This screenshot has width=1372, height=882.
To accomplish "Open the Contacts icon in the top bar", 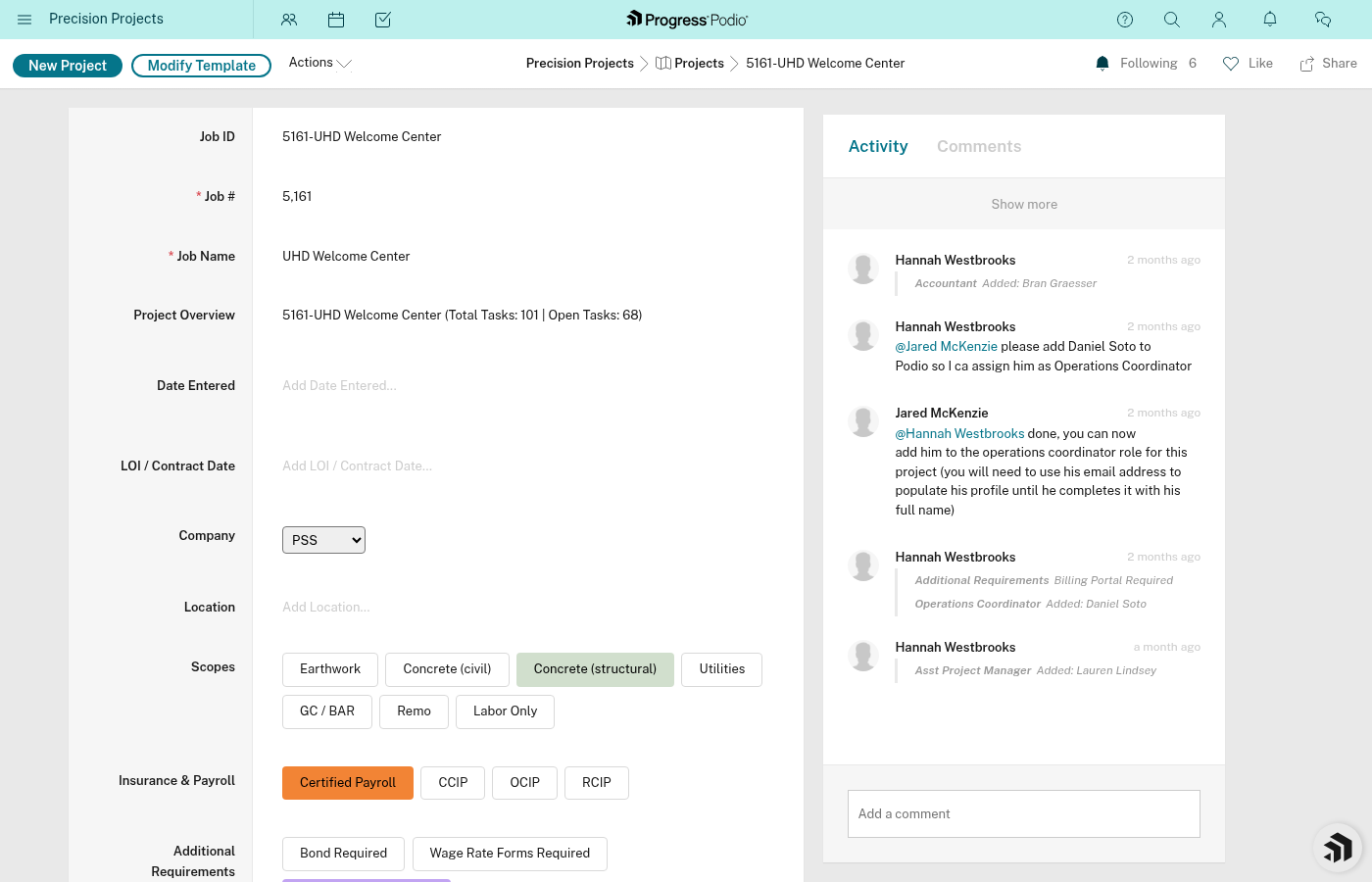I will pos(289,19).
